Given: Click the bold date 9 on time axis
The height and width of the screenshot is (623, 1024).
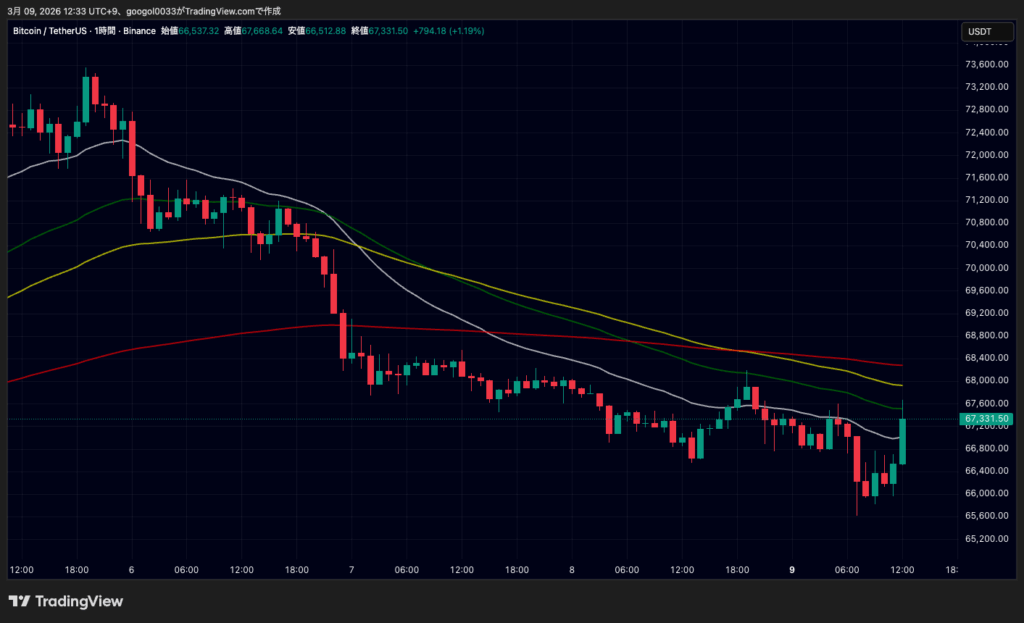Looking at the screenshot, I should point(792,569).
